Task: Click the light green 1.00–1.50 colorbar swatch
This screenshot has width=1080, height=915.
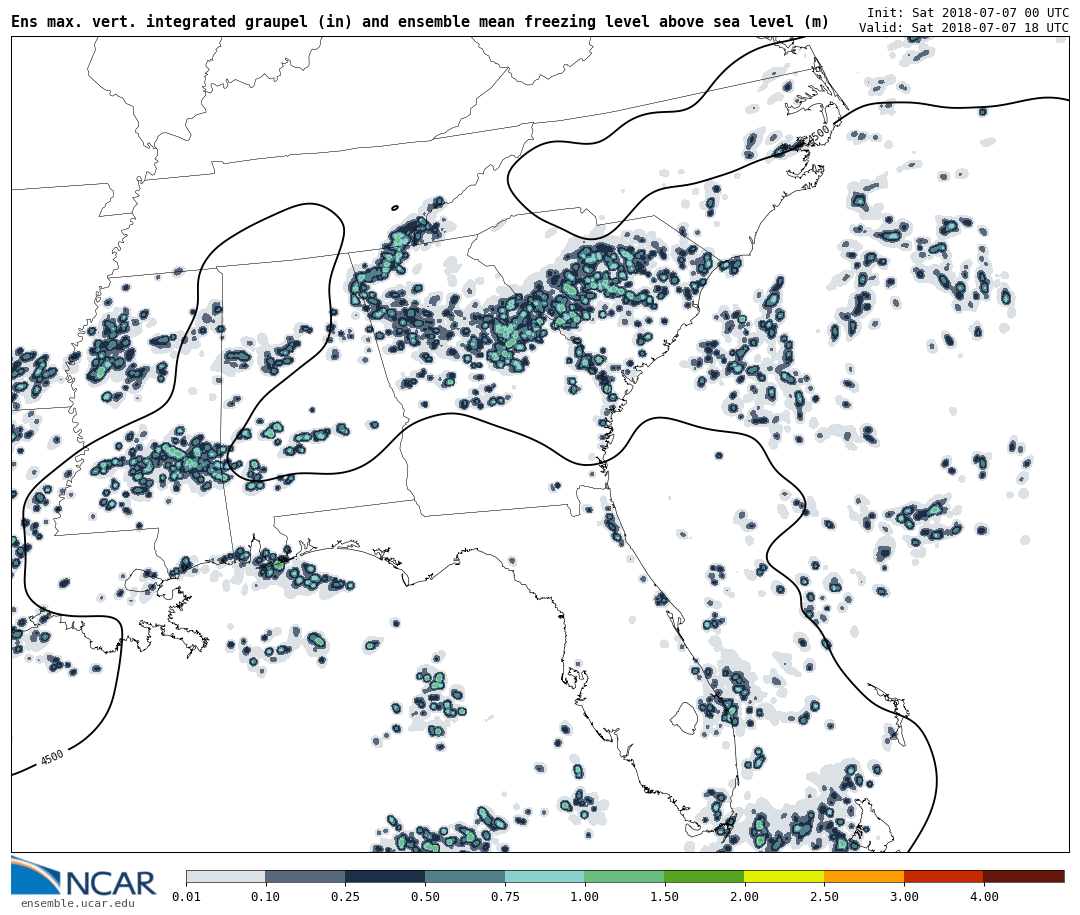Action: click(x=624, y=876)
